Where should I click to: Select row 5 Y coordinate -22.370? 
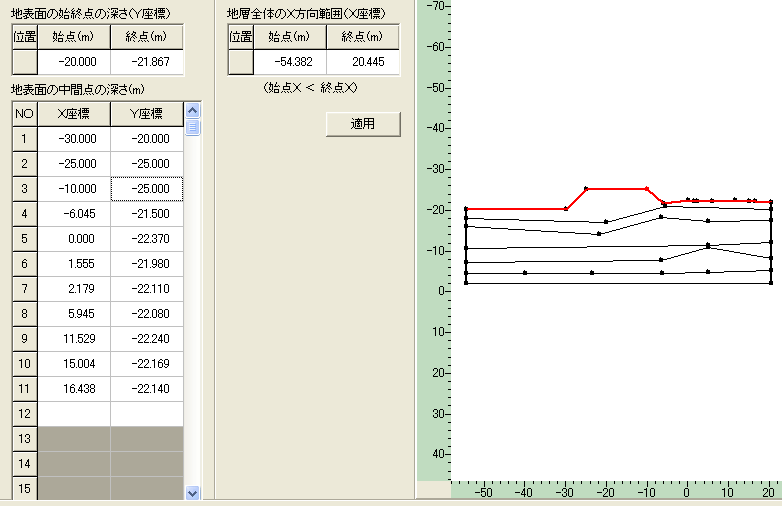pyautogui.click(x=147, y=239)
